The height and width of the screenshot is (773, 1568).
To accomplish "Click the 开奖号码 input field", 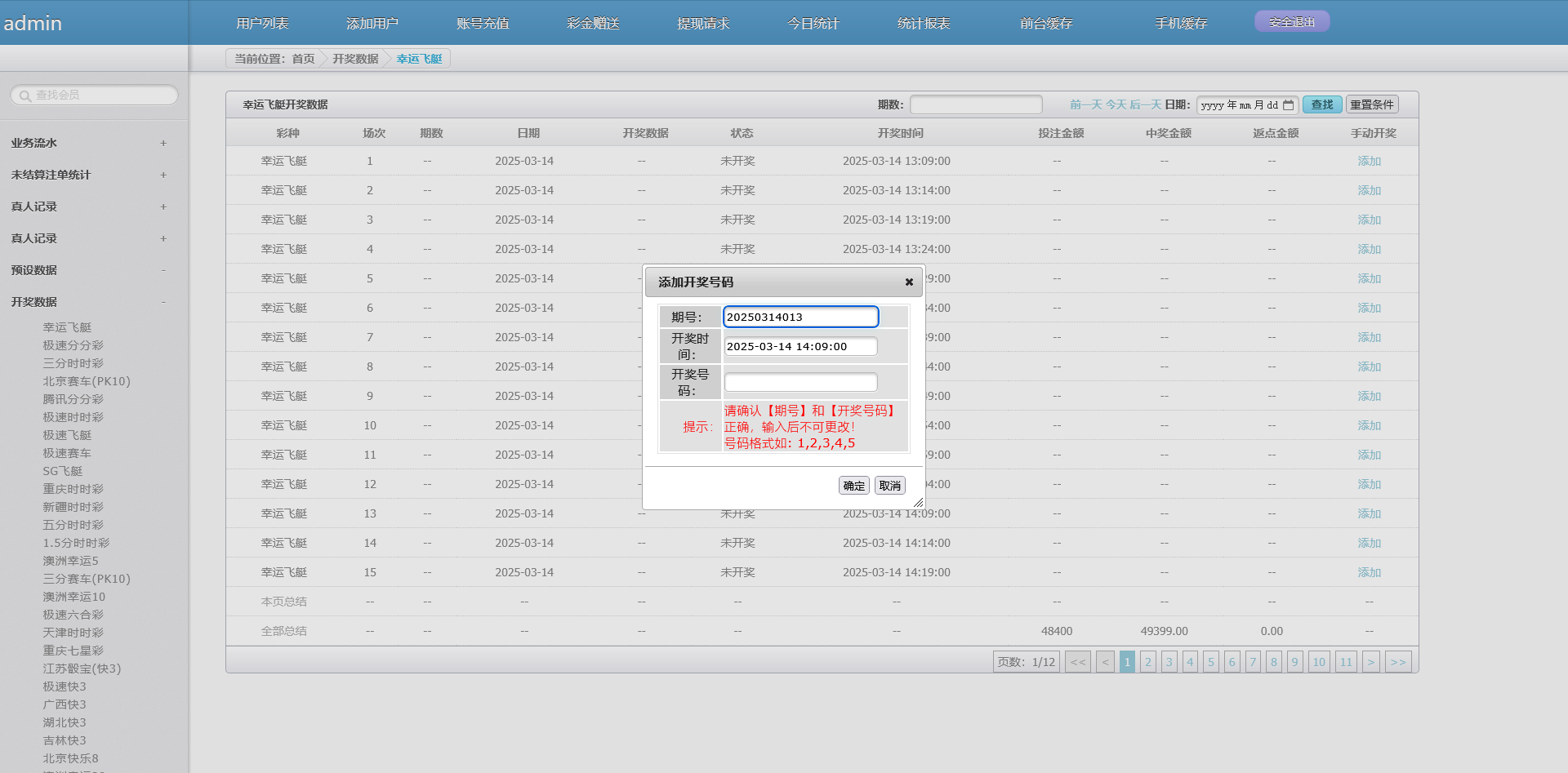I will click(x=800, y=381).
